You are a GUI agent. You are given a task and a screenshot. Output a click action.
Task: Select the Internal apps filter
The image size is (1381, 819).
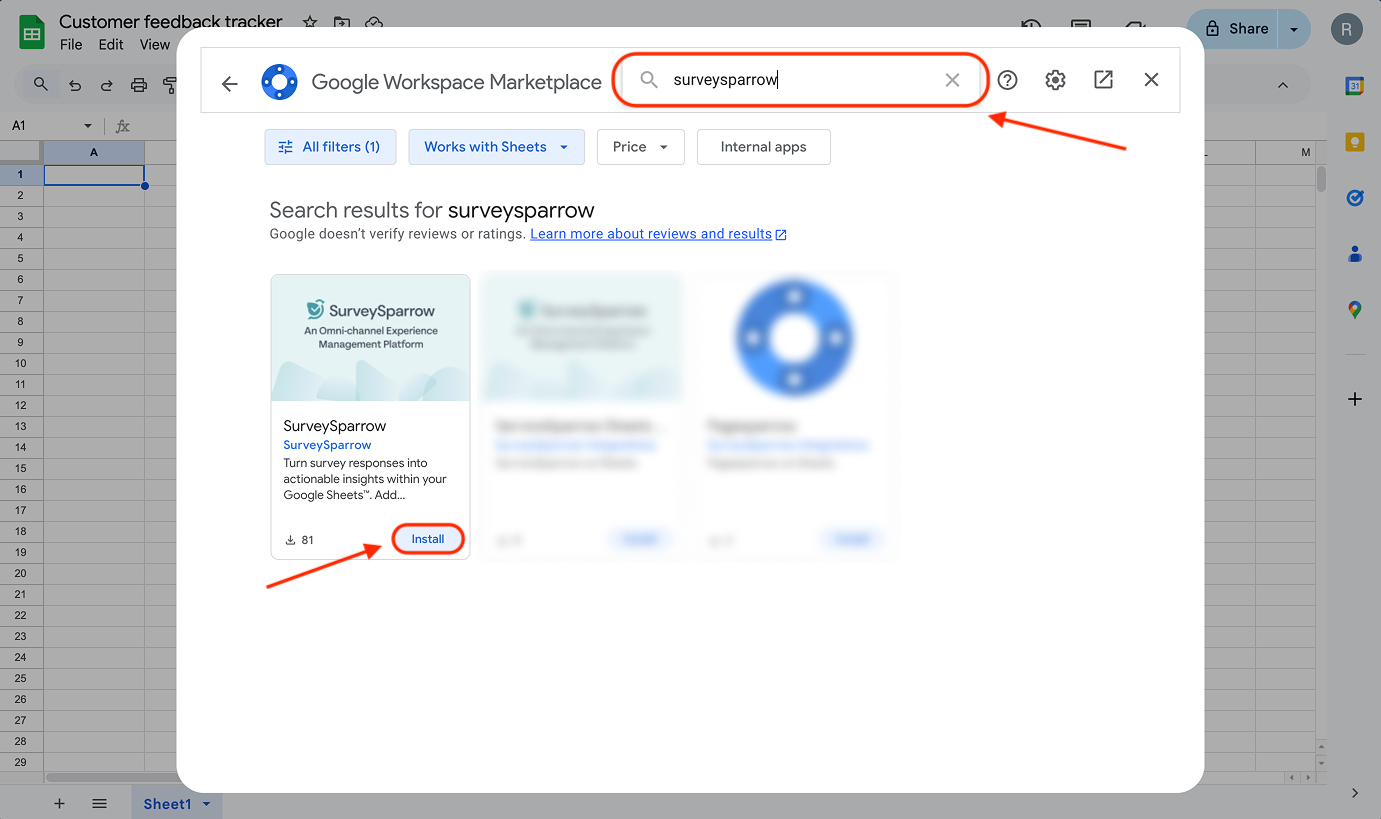coord(763,147)
